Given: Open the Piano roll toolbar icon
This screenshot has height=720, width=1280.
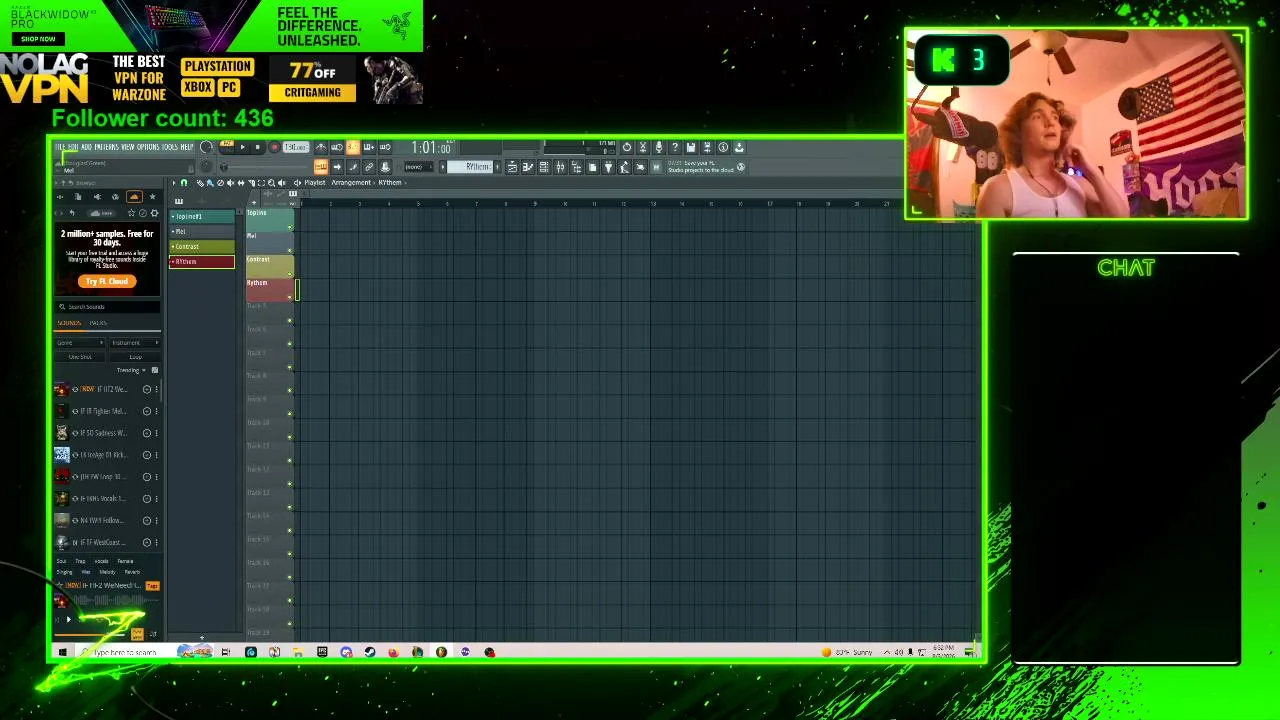Looking at the screenshot, I should [x=528, y=167].
